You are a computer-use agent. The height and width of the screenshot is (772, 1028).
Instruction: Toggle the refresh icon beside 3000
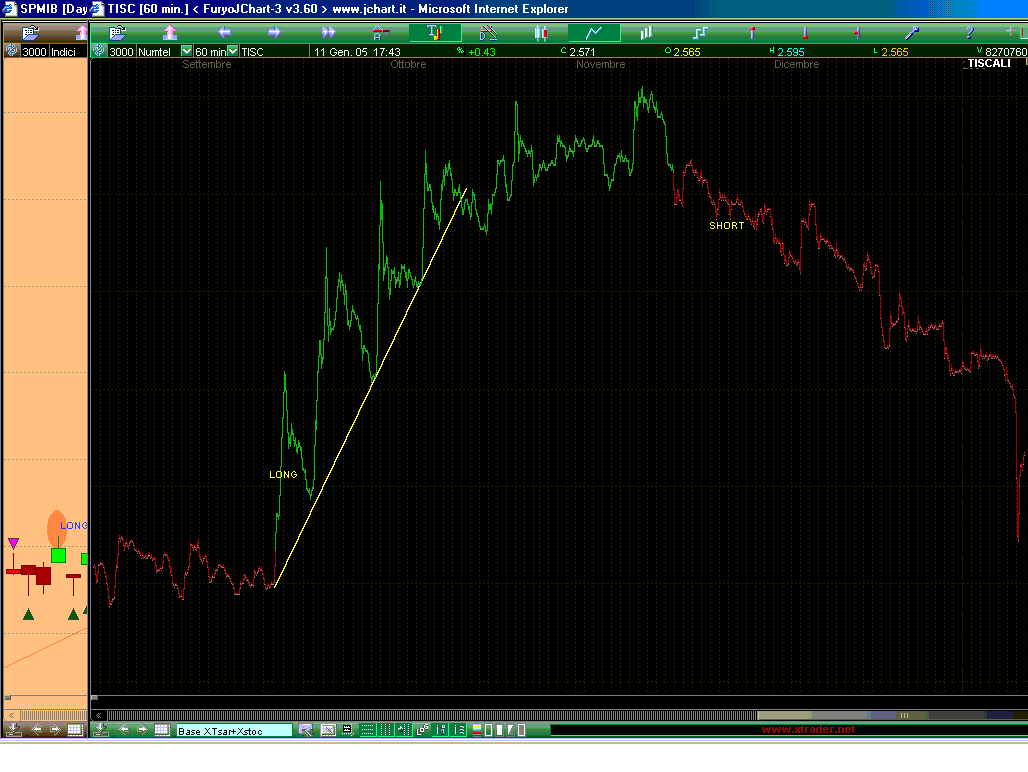pos(99,51)
